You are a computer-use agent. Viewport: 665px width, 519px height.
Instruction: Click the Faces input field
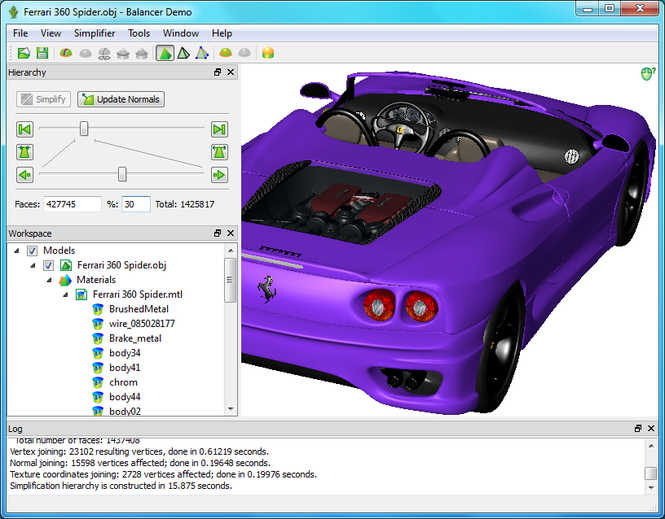(72, 204)
